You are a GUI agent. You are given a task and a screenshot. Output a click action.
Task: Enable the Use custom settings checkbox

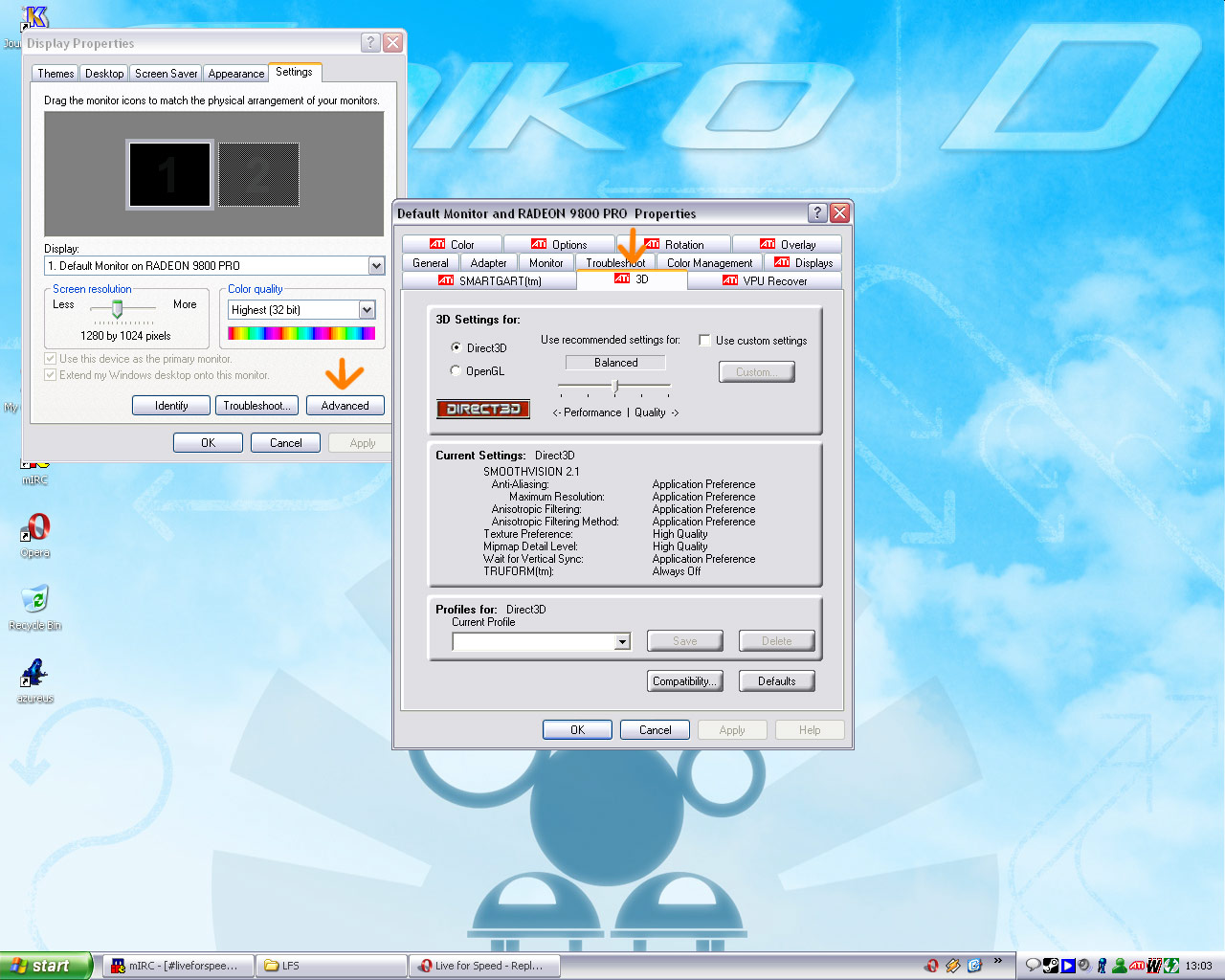tap(704, 340)
